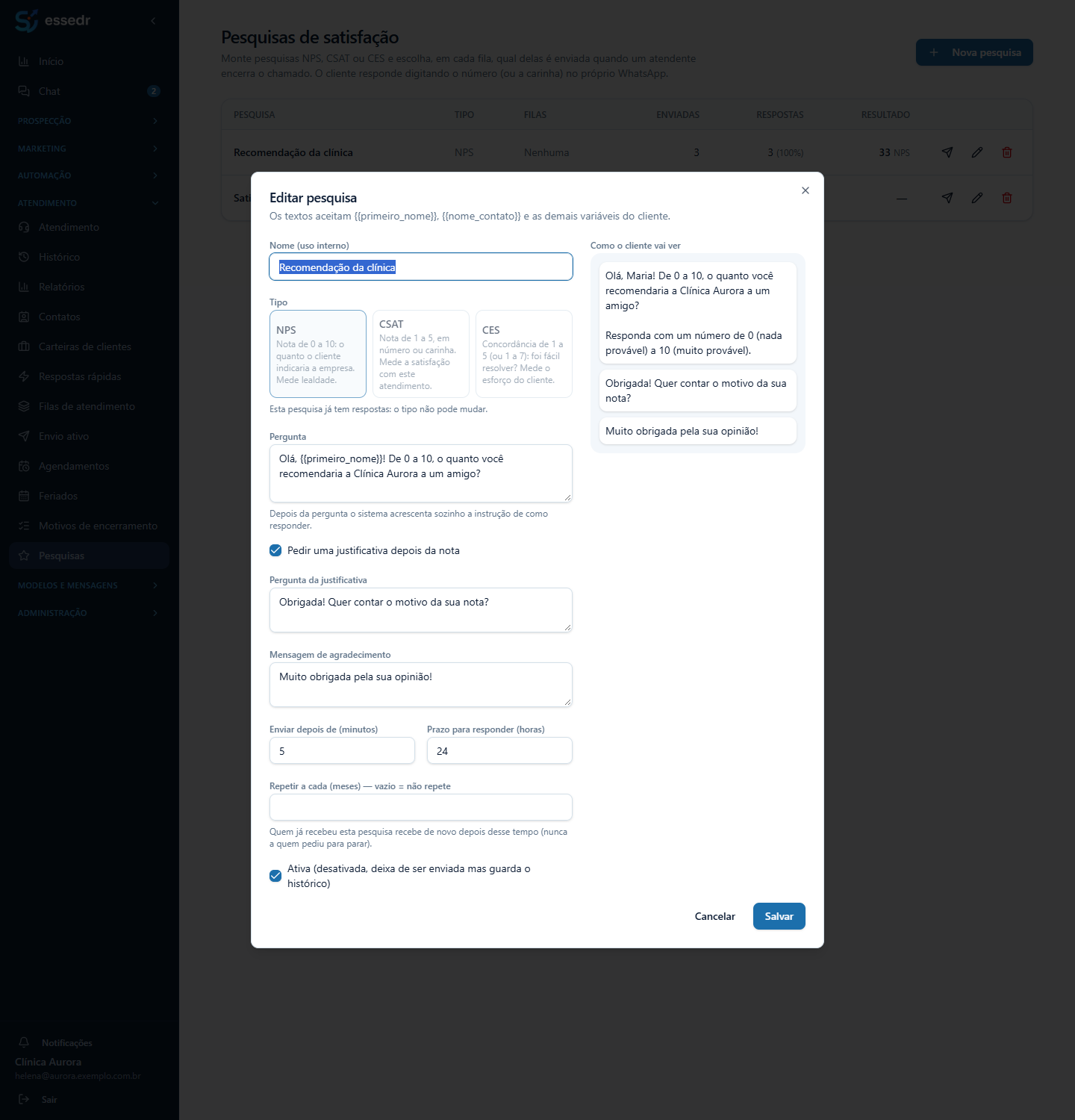The height and width of the screenshot is (1120, 1075).
Task: Click the Feriados calendar icon
Action: click(x=24, y=496)
